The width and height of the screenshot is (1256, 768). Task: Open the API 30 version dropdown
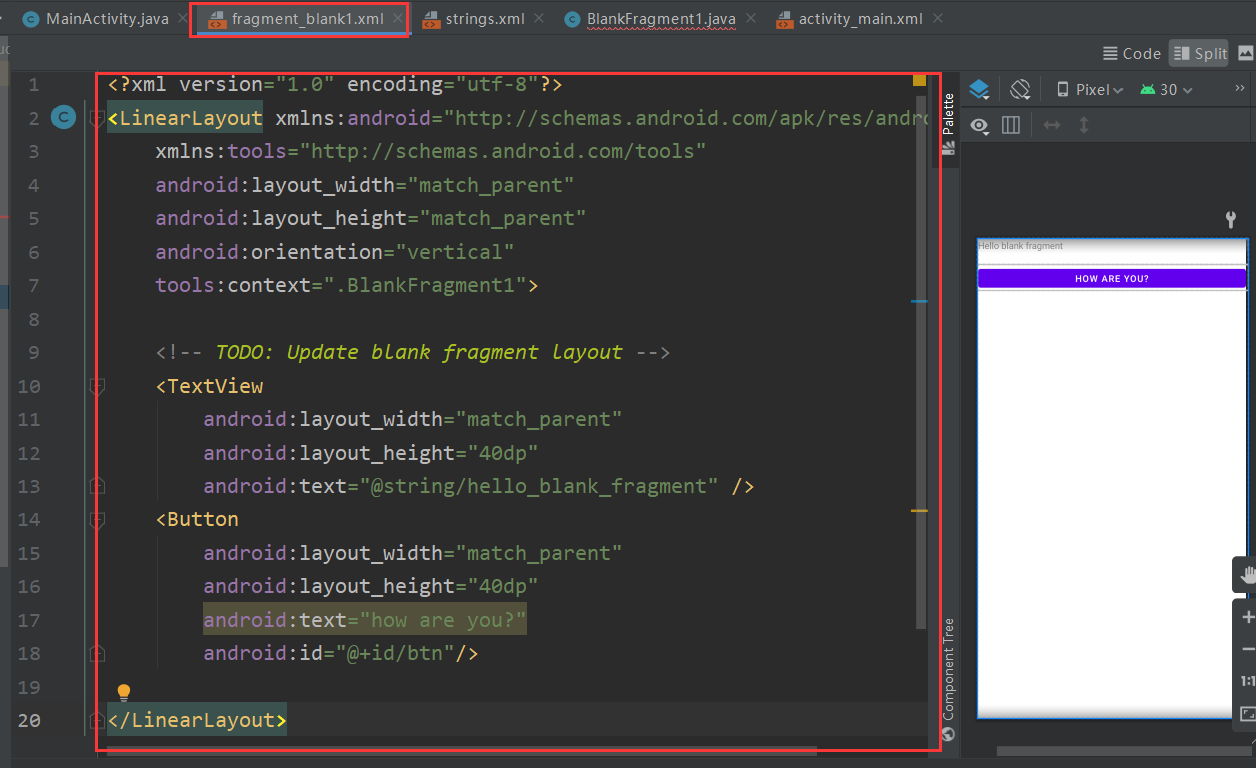click(1166, 90)
